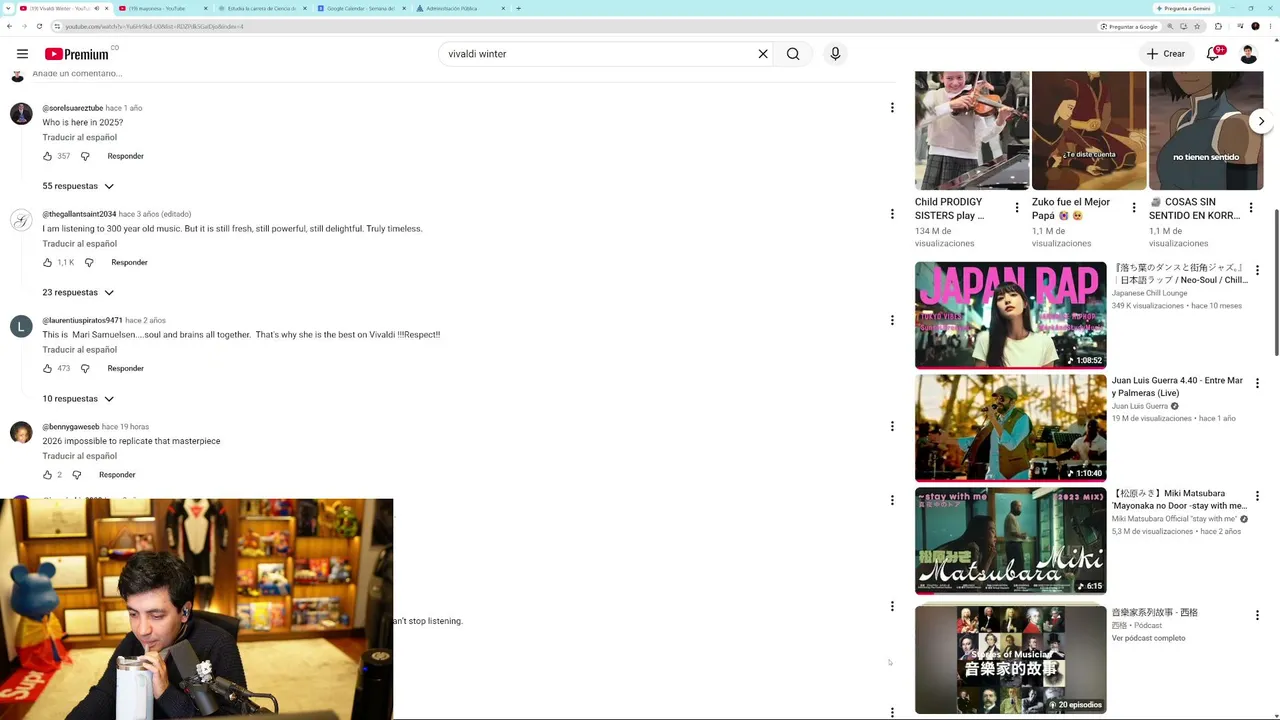Reply to the '300 year old music' comment
Screen dimensions: 1280x720
(129, 262)
